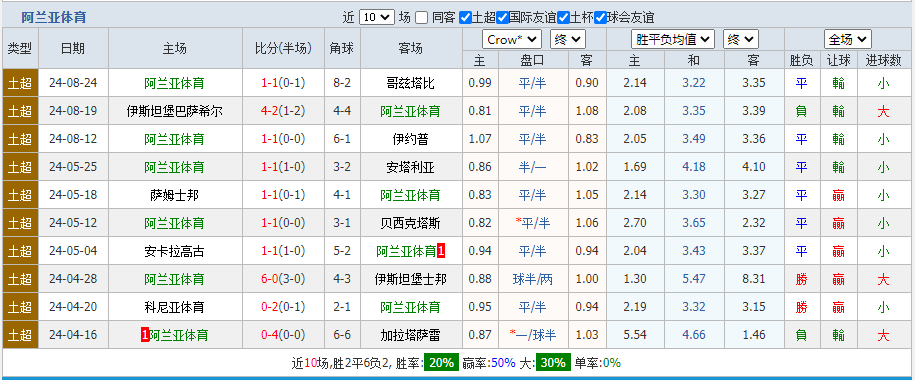Click the 阿兰亚体育 team title
Screen dimensions: 915x380
pyautogui.click(x=54, y=18)
